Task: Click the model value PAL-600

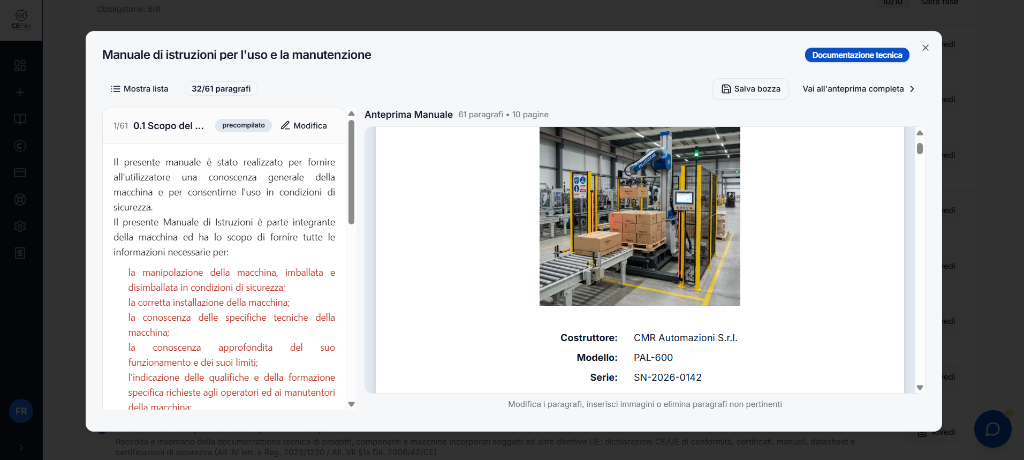Action: tap(653, 357)
